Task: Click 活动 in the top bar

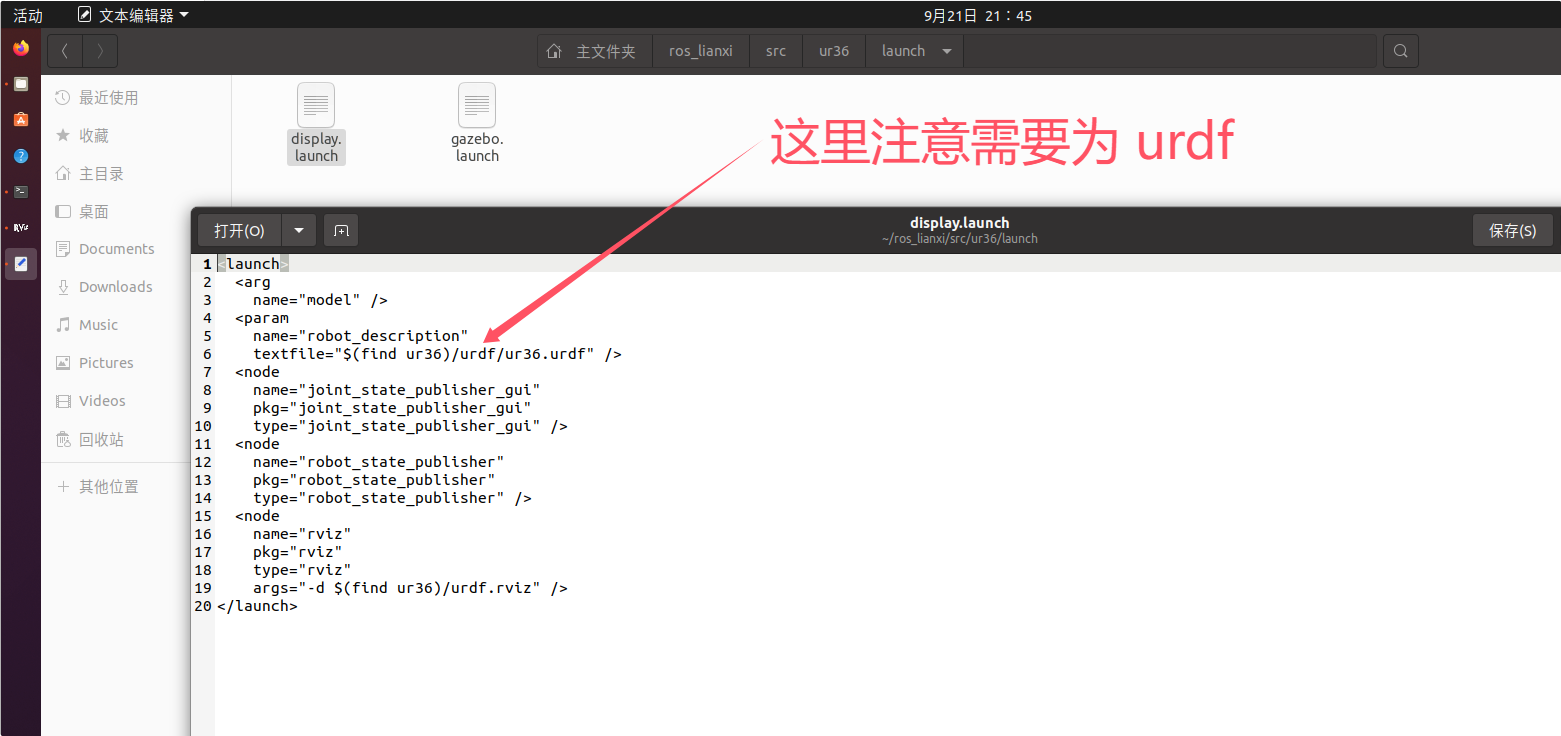Action: [27, 15]
